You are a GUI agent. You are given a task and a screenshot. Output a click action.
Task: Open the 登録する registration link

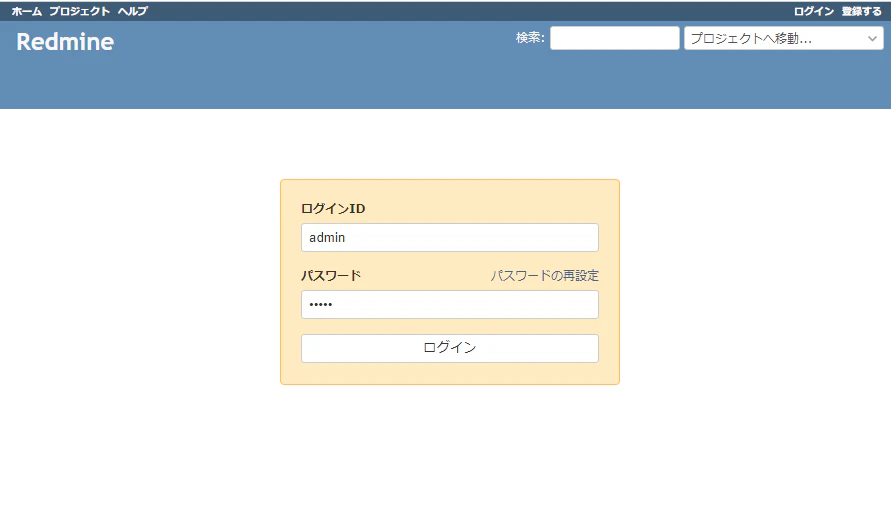tap(861, 11)
